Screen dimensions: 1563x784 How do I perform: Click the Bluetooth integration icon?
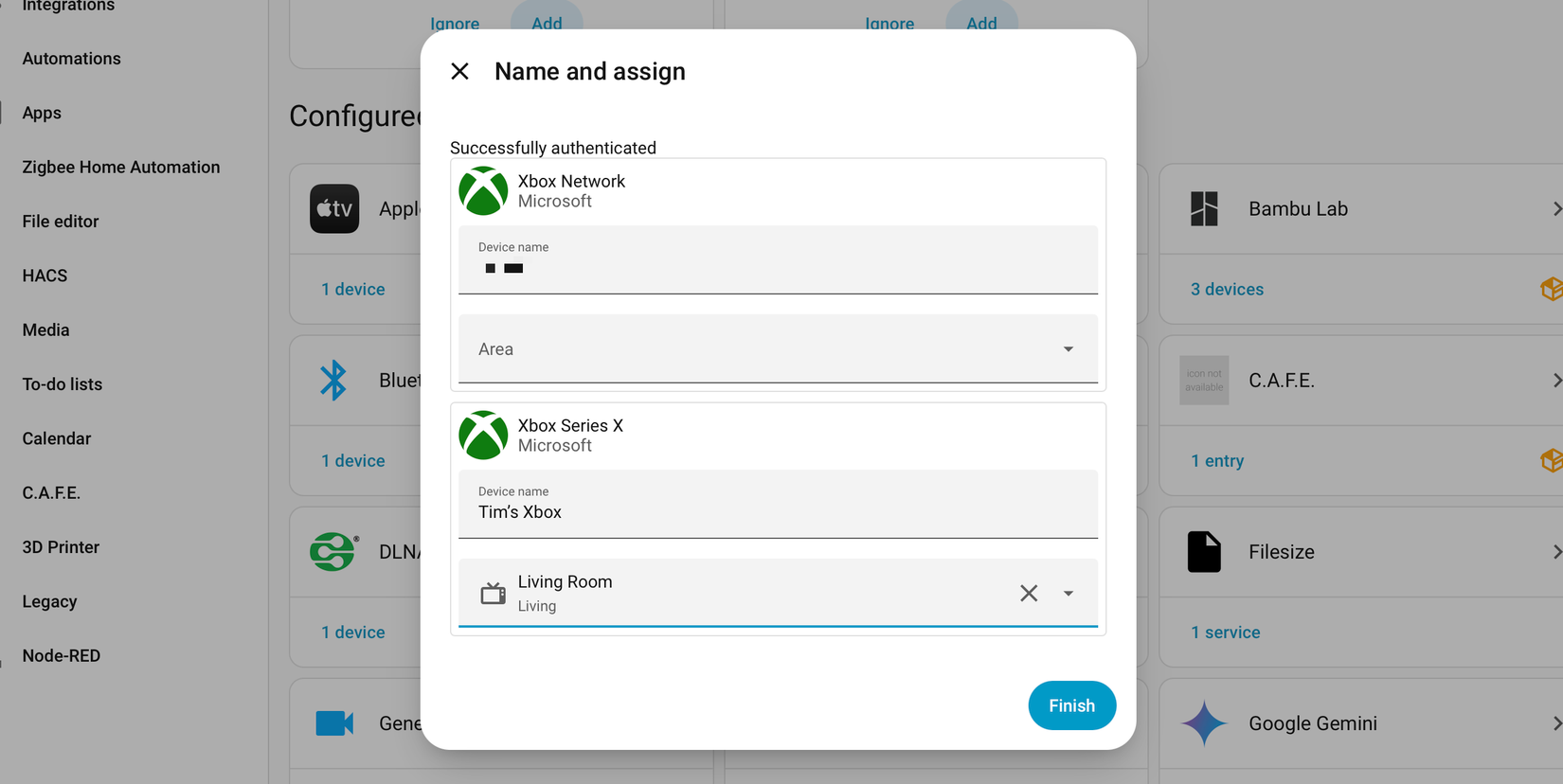tap(333, 381)
